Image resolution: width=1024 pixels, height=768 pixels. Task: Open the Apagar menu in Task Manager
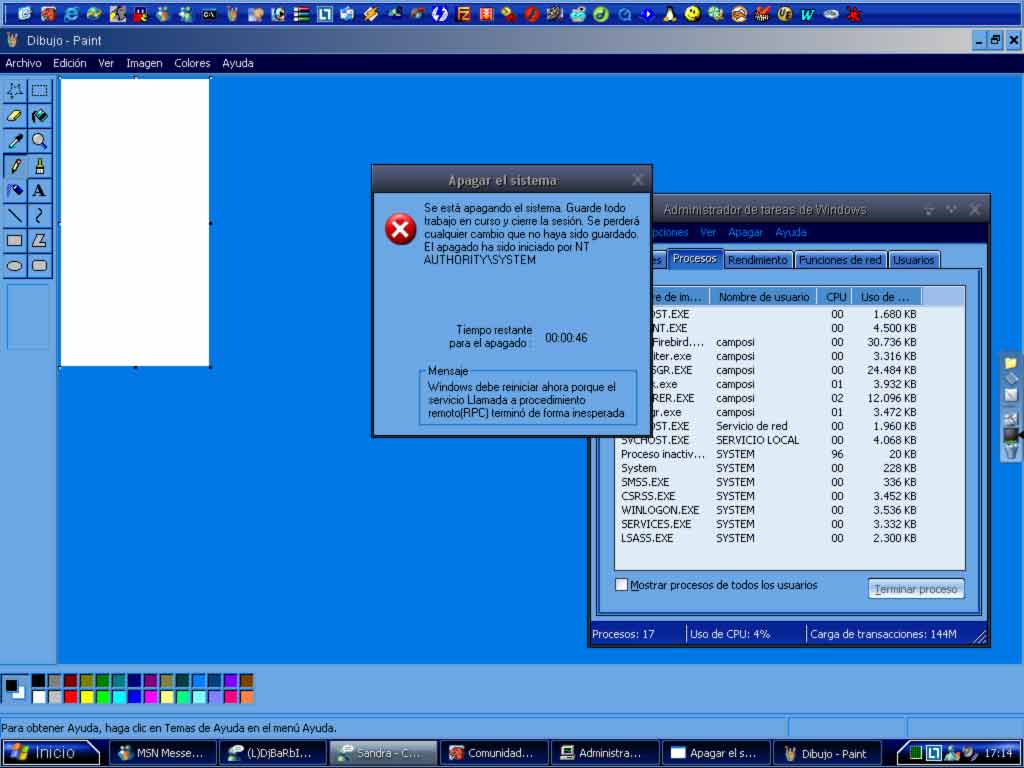(x=745, y=232)
